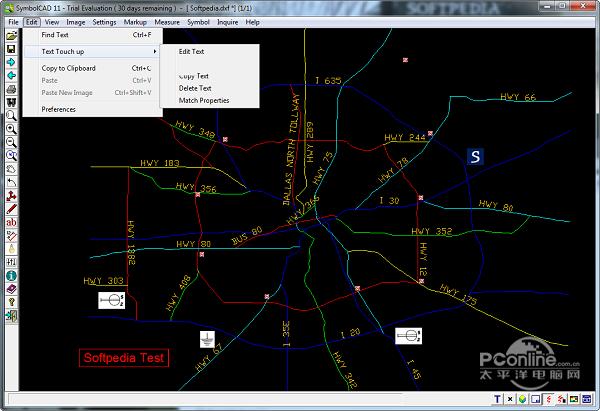Toggle the X marker status icon
Screen dimensions: 600x411
click(x=510, y=399)
